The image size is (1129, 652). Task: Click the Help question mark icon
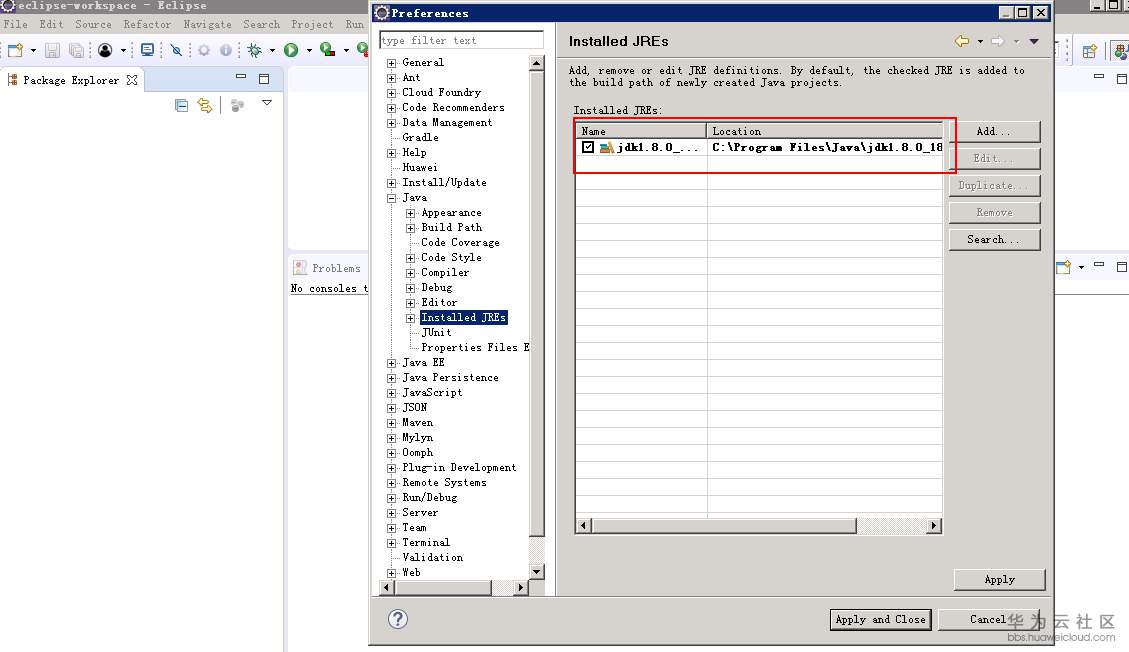coord(397,619)
